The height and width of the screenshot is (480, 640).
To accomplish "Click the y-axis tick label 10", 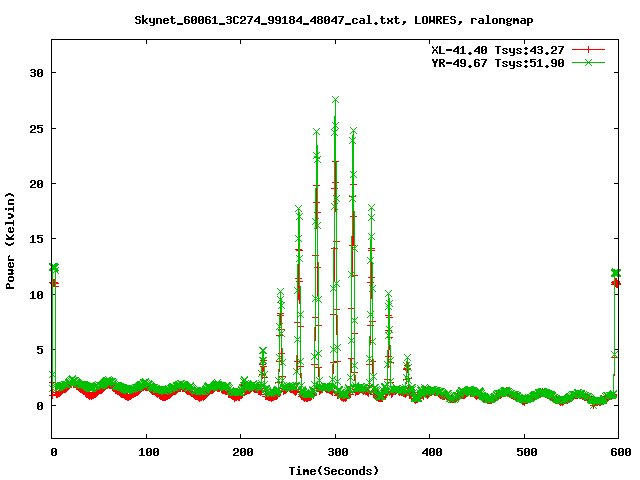I will point(36,294).
